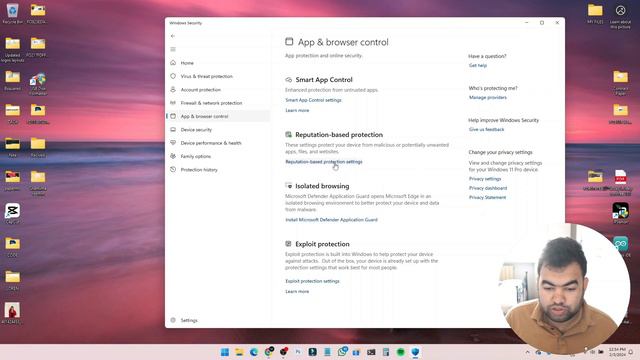Click the person icon for Account protection
640x360 pixels.
173,89
